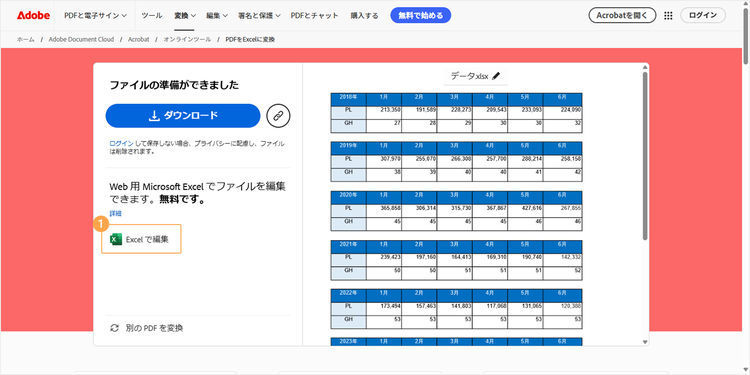Viewport: 750px width, 375px height.
Task: Click the value 258,158 in the 2019 table
Action: pos(570,158)
